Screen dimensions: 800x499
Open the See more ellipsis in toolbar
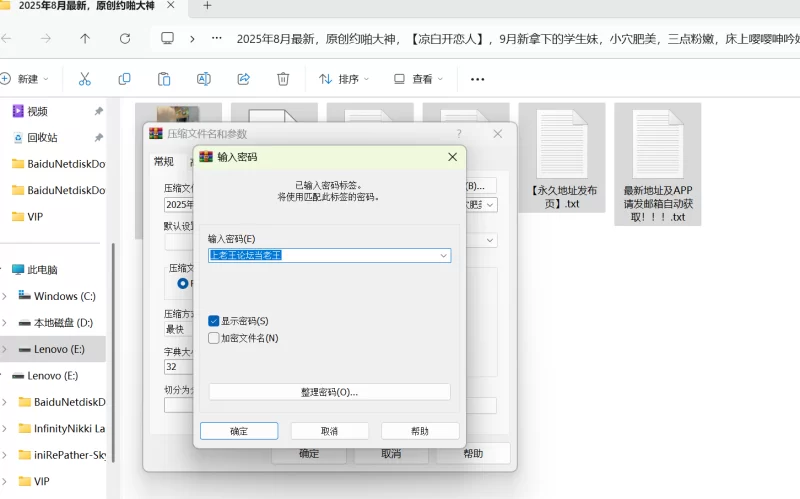point(478,79)
